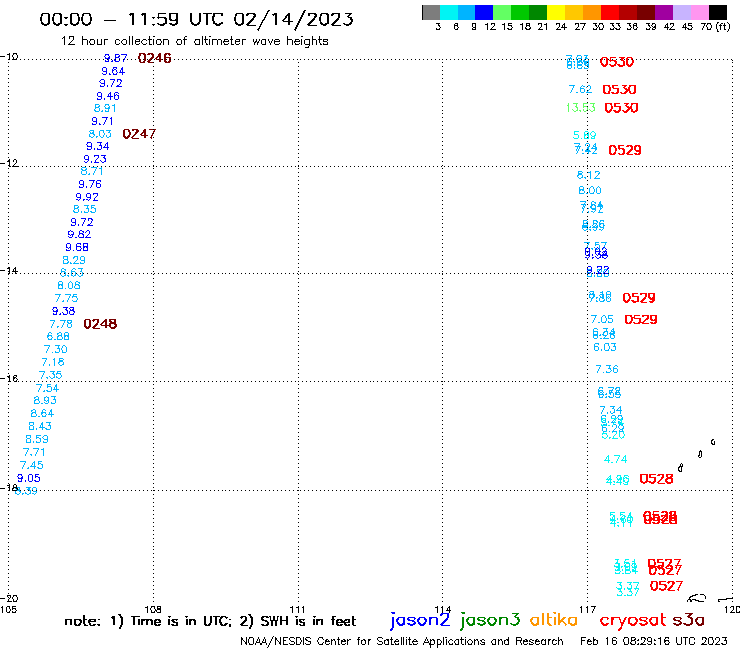Click the title '00:00 – 11:59 UTC 02/14/2023'

tap(196, 19)
